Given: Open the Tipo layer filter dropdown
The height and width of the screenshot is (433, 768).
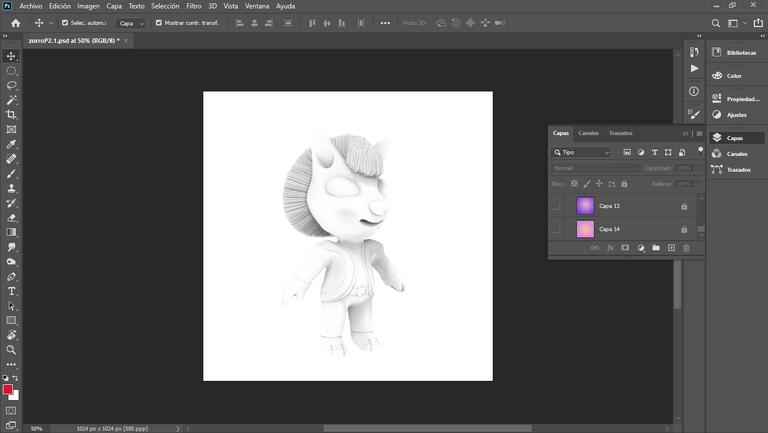Looking at the screenshot, I should point(581,152).
